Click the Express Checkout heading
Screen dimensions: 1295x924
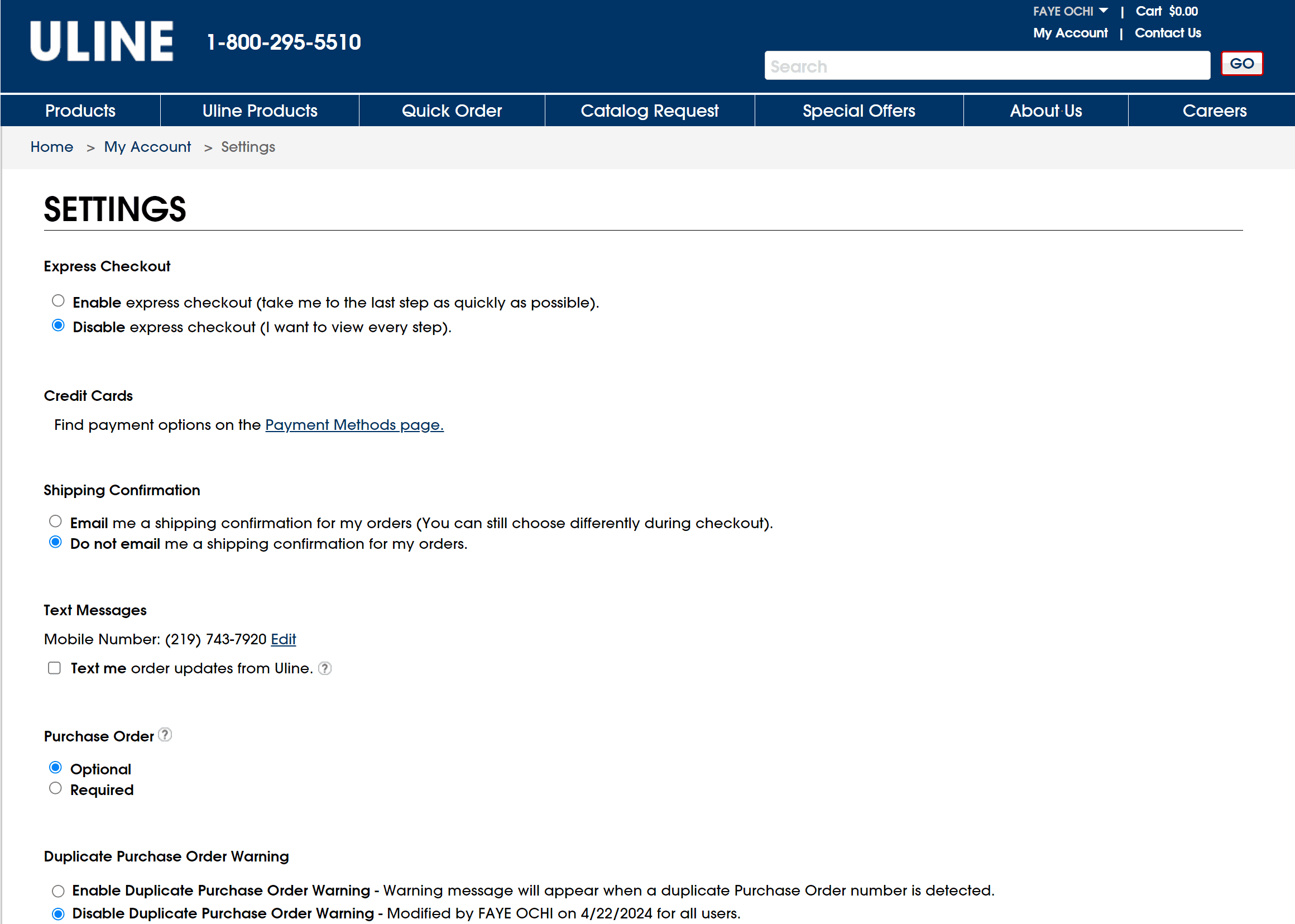(107, 266)
